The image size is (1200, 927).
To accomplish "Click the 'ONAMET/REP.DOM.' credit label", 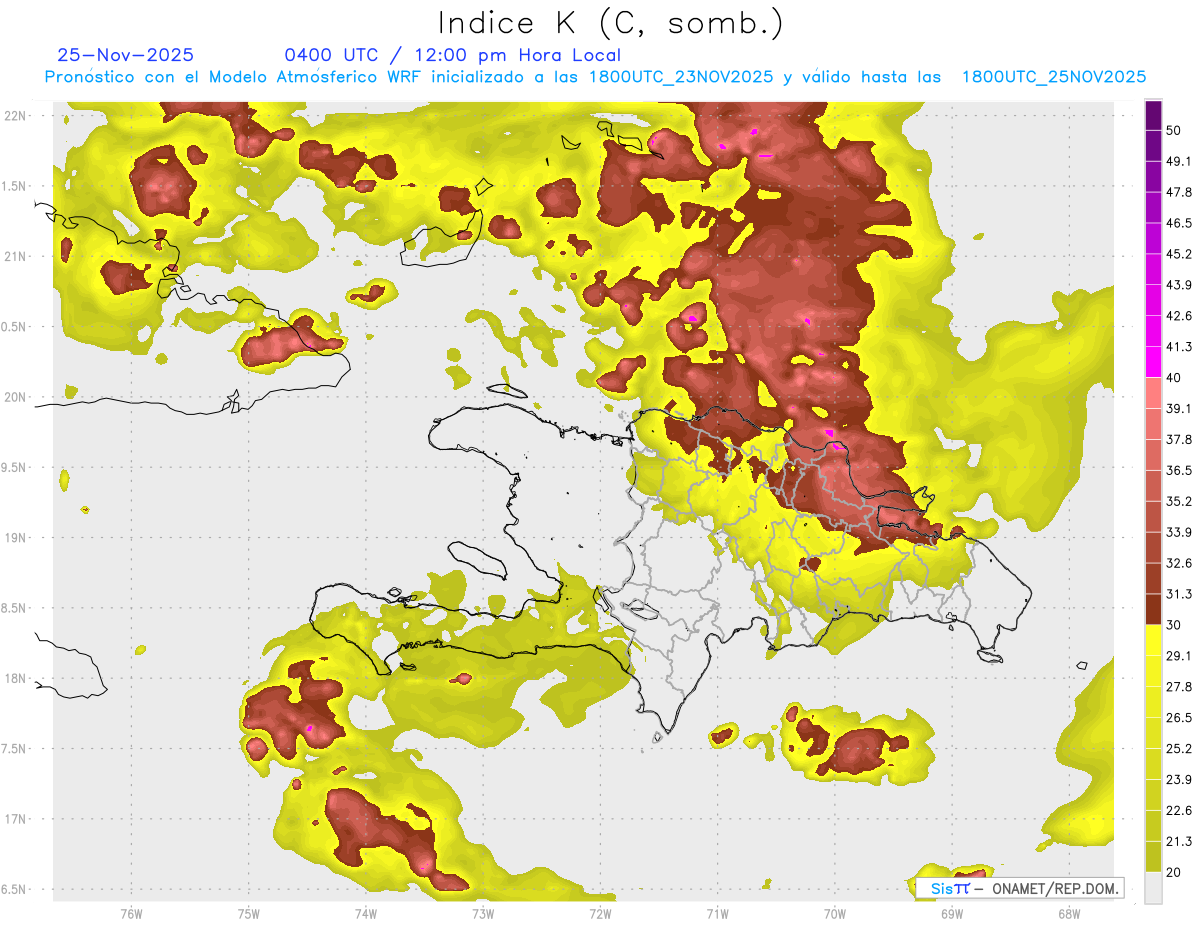I will [1055, 888].
